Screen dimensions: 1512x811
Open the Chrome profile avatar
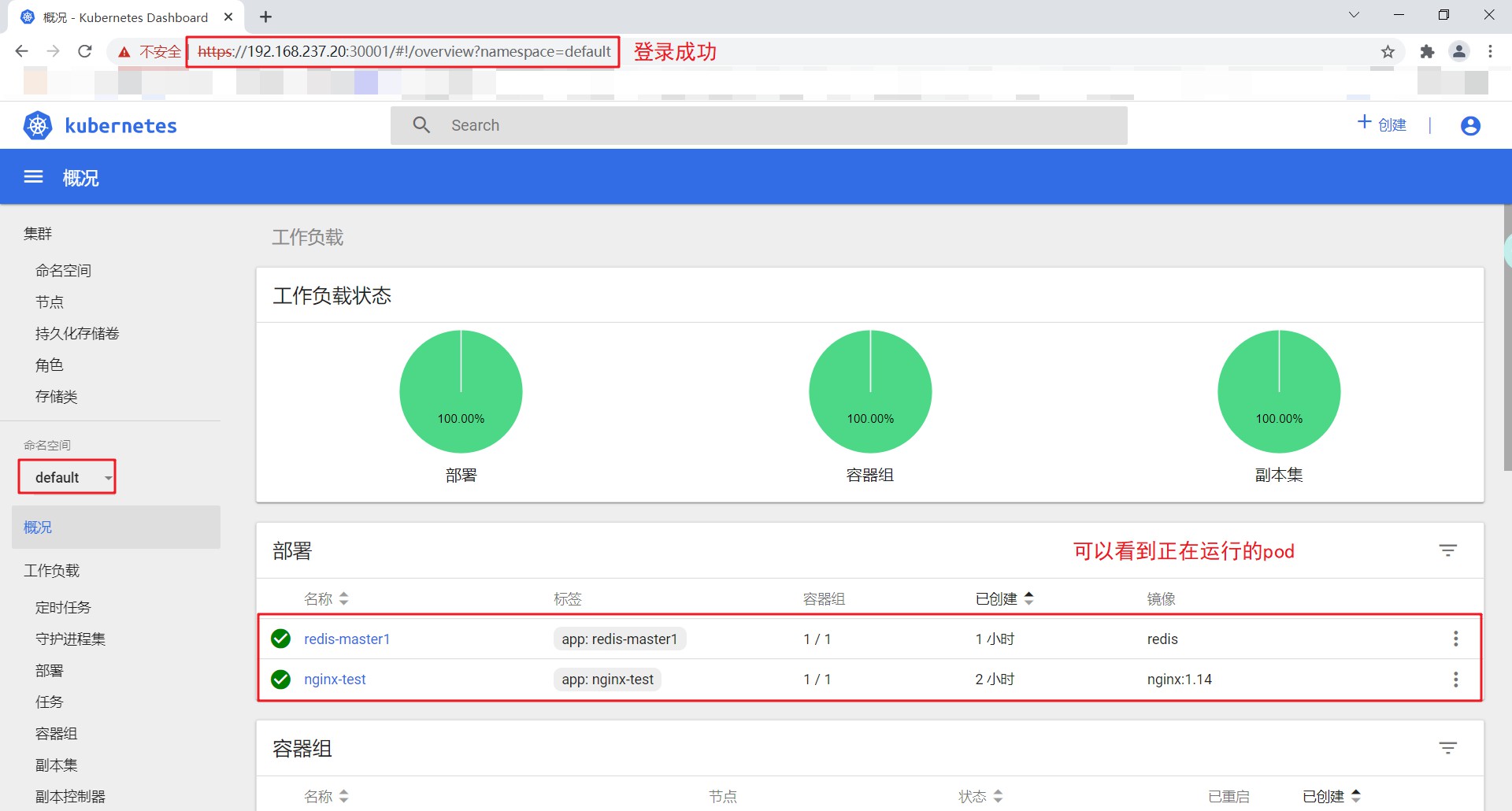[1459, 51]
